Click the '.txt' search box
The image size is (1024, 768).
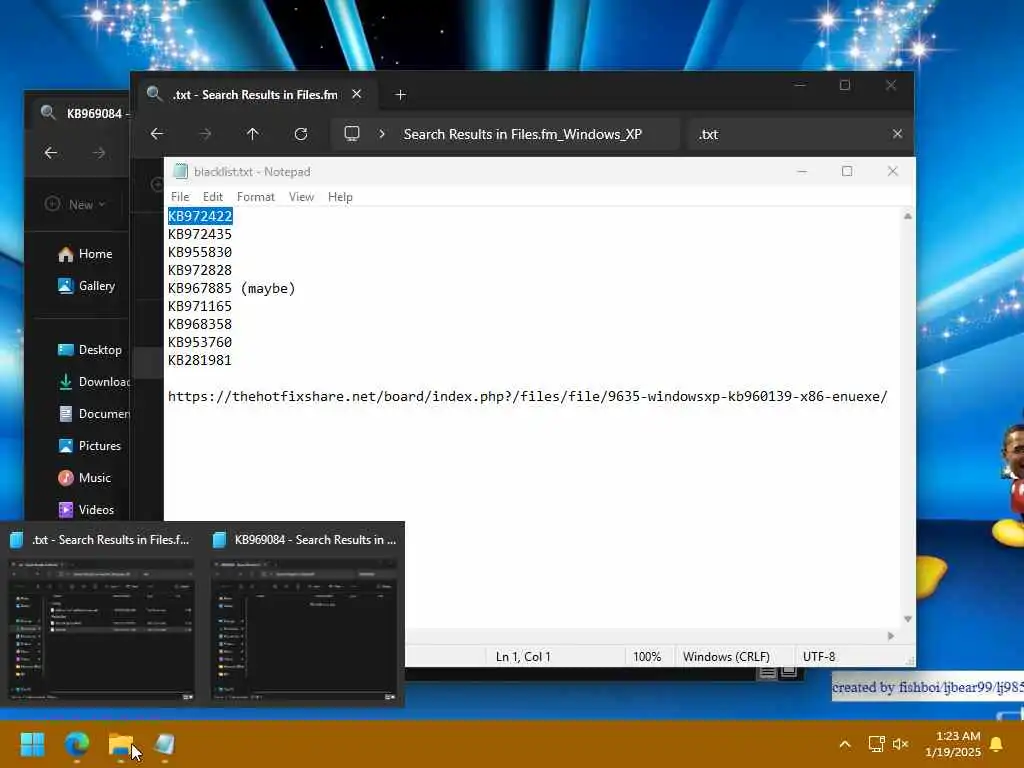point(790,134)
